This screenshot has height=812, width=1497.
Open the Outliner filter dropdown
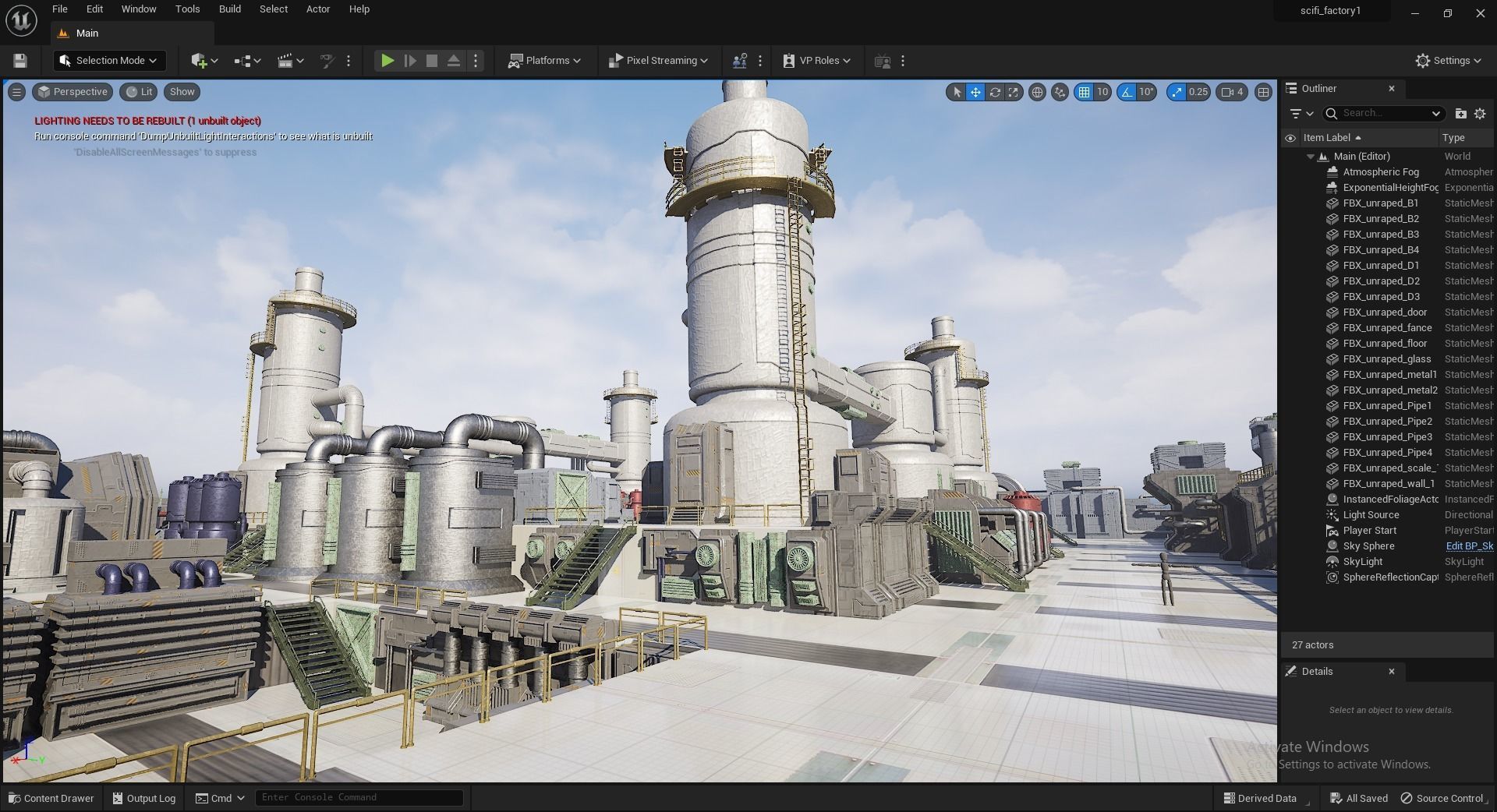click(1301, 114)
